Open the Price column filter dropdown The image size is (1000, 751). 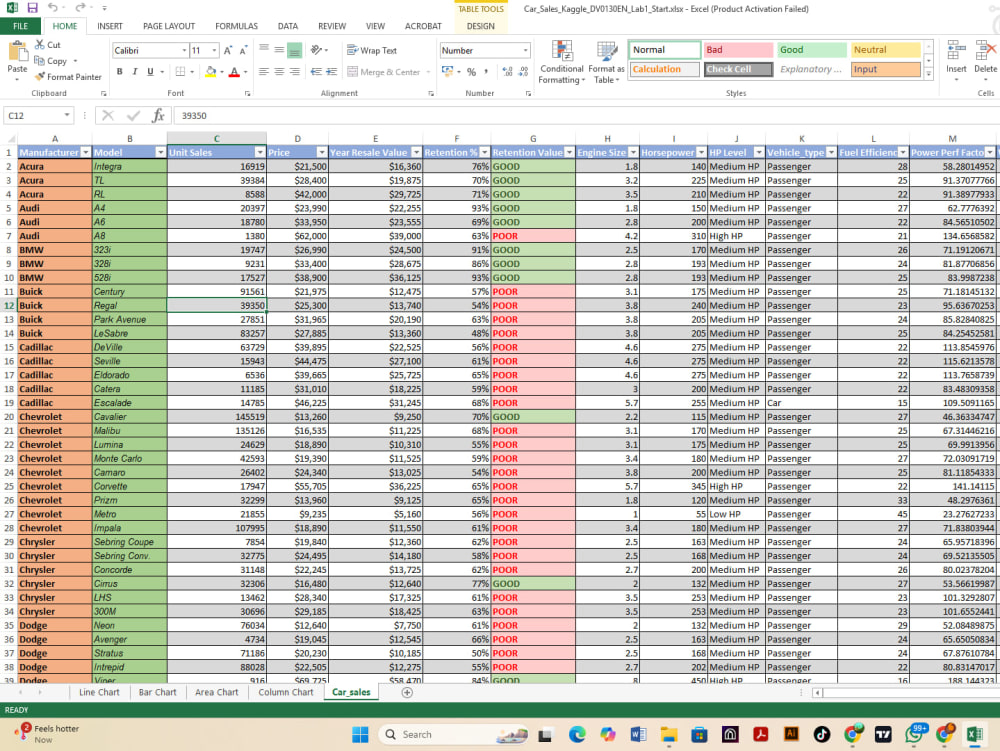click(321, 152)
